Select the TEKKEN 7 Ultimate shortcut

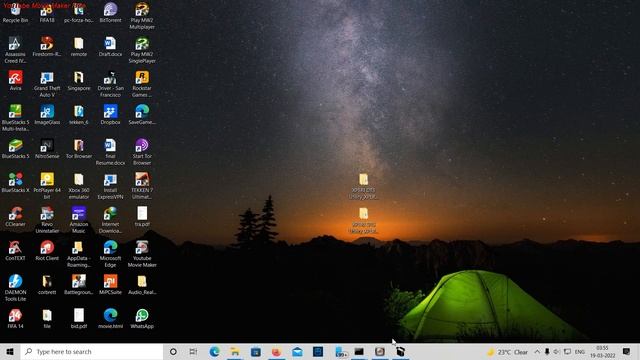point(142,186)
